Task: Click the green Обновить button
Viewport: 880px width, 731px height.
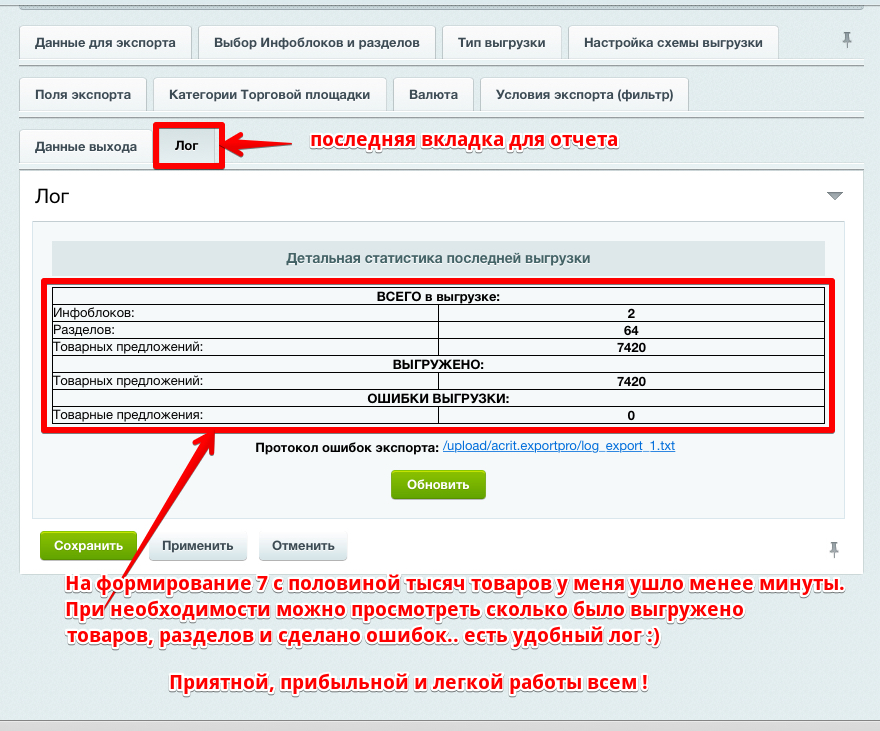Action: 438,484
